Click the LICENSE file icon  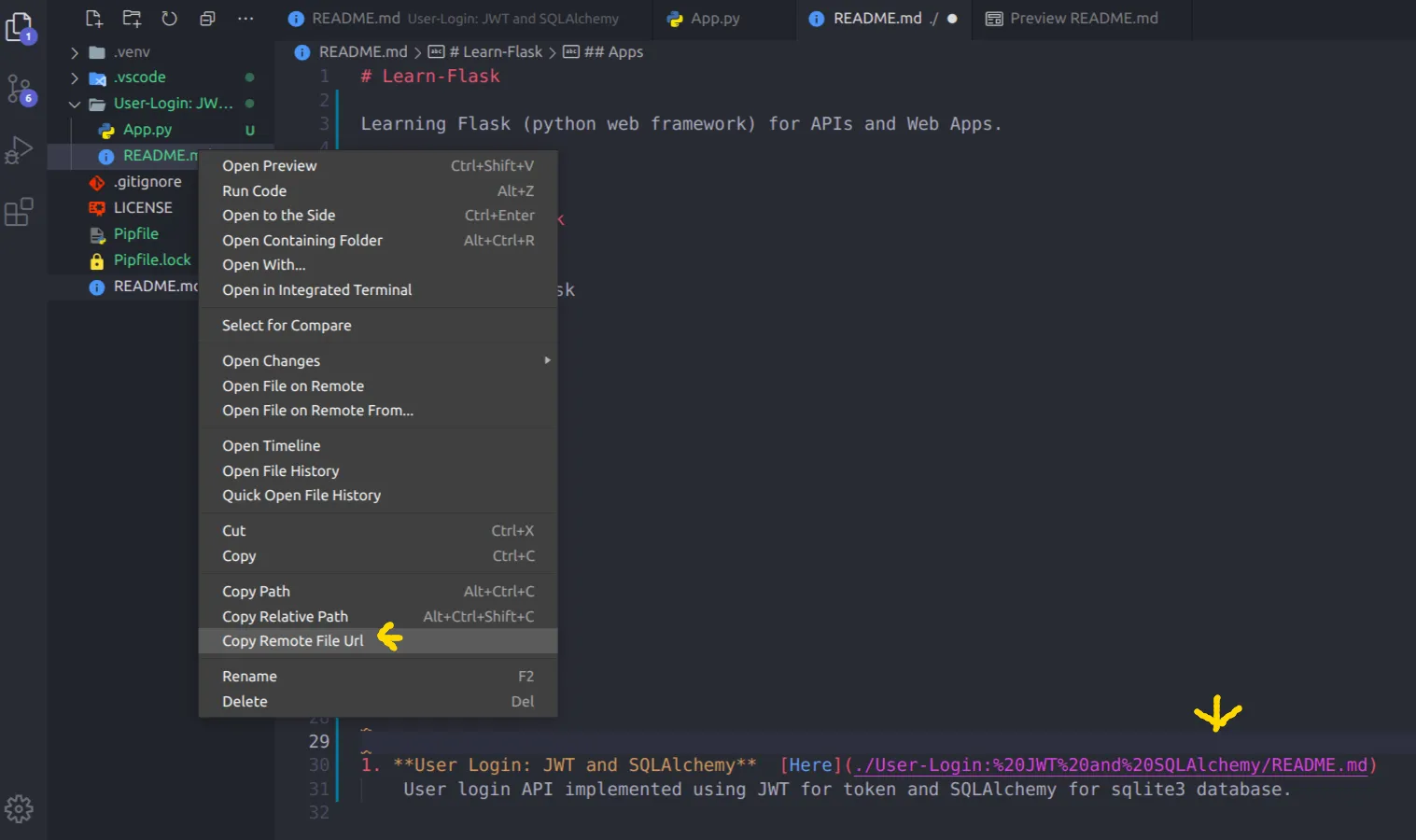pos(96,208)
